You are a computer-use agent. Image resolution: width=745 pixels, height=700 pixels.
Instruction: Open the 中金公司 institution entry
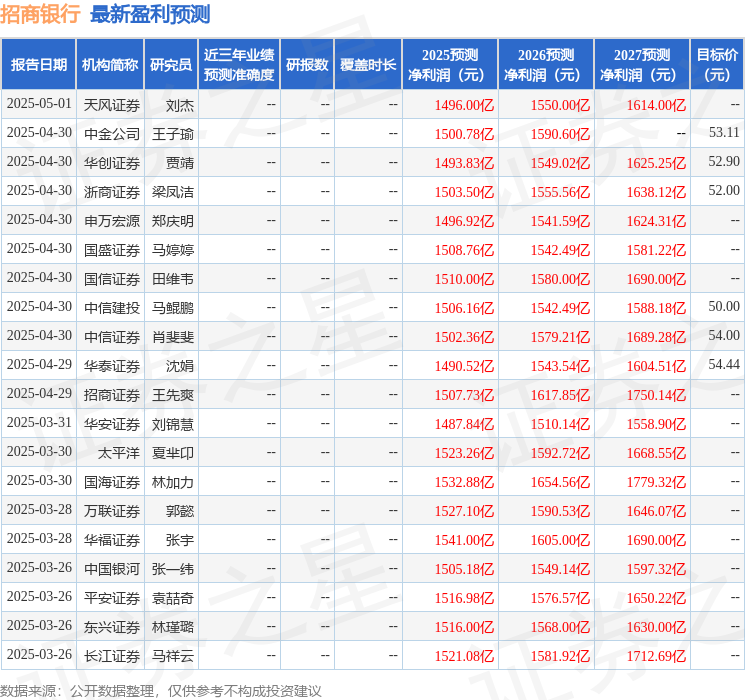[x=111, y=133]
